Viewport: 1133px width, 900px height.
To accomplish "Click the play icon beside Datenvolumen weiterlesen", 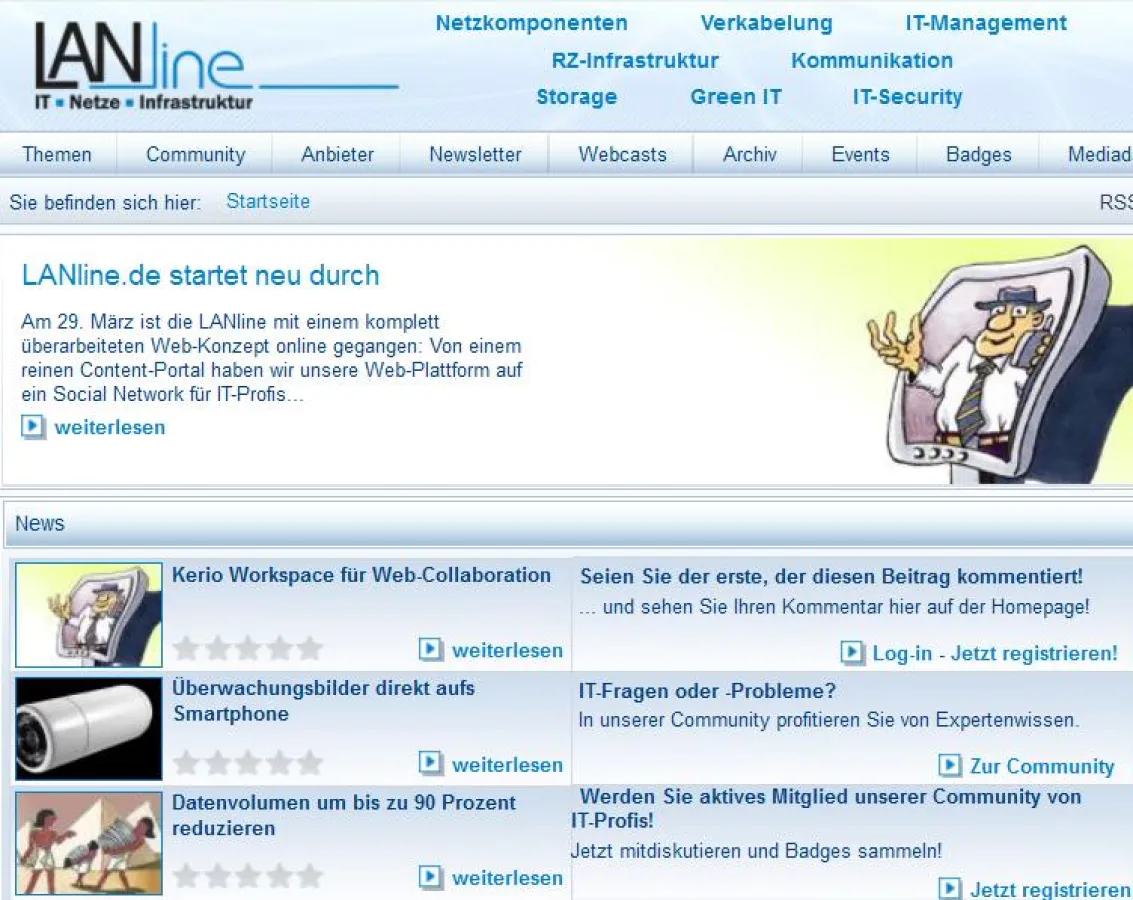I will pos(430,877).
